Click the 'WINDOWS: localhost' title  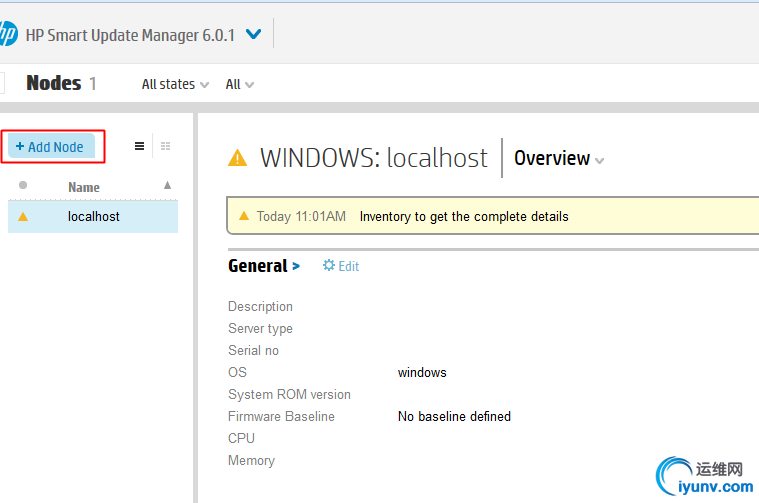click(x=374, y=158)
